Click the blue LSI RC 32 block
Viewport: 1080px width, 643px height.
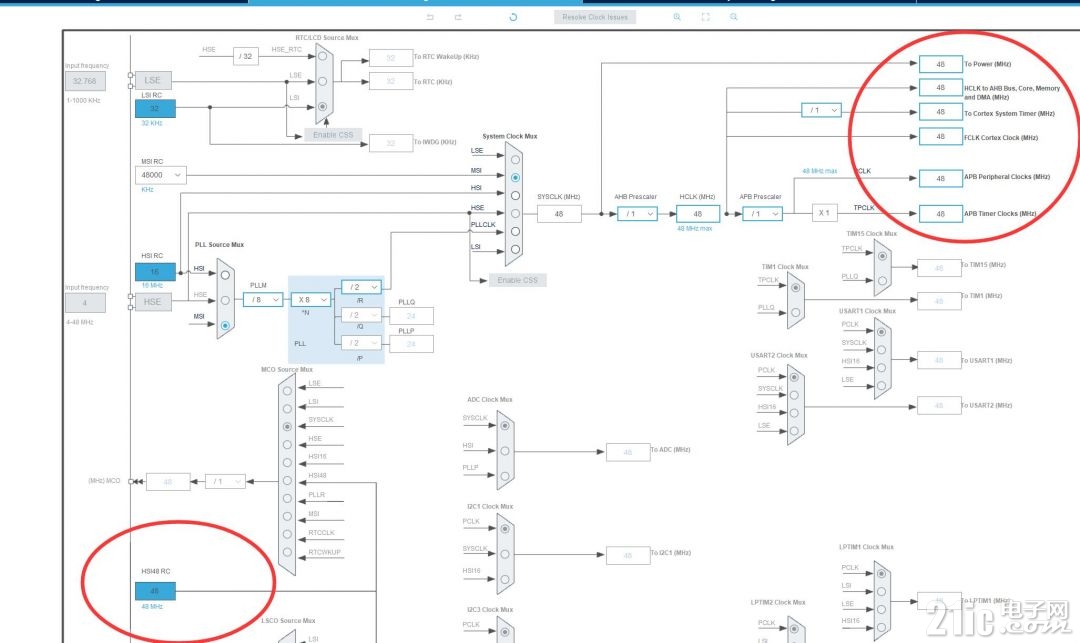tap(155, 108)
